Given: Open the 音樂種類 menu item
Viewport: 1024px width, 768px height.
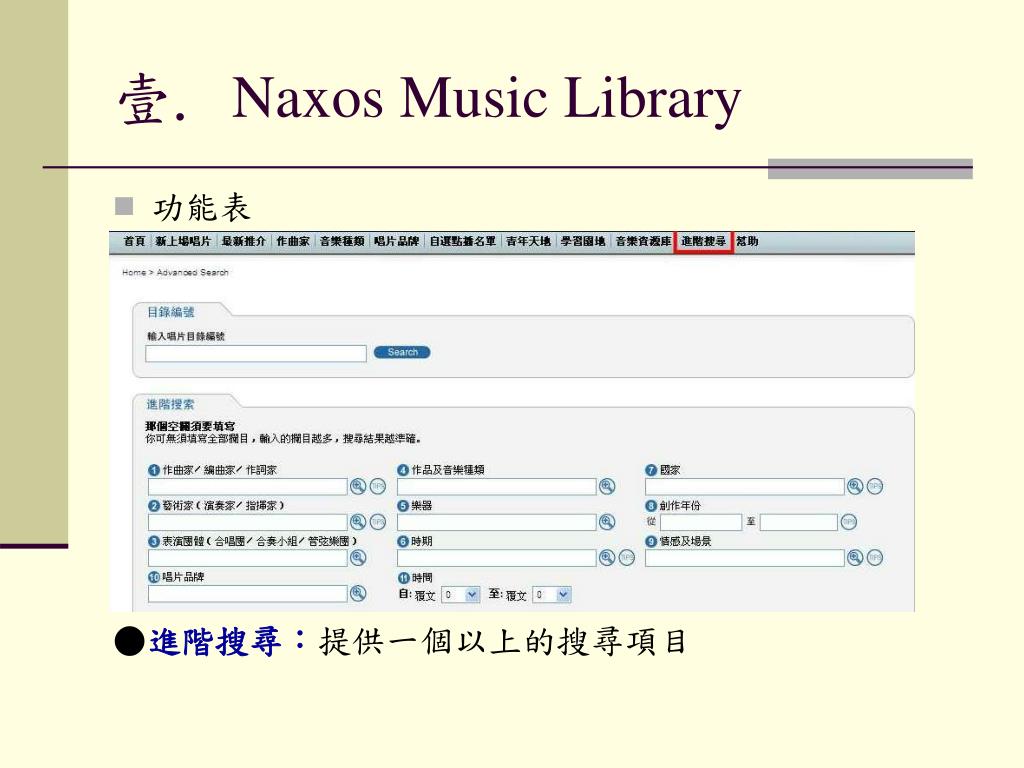Looking at the screenshot, I should click(342, 242).
